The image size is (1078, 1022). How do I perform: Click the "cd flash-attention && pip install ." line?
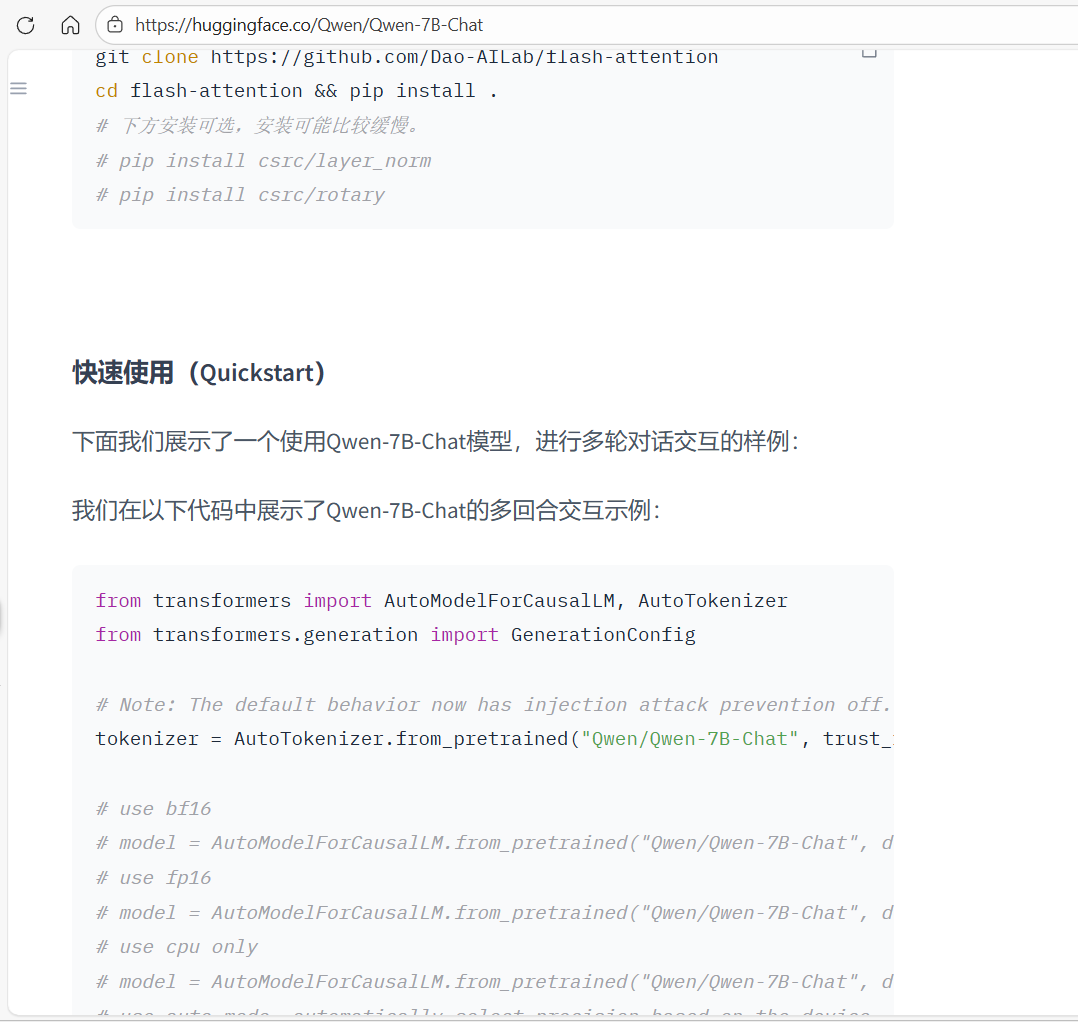tap(297, 91)
